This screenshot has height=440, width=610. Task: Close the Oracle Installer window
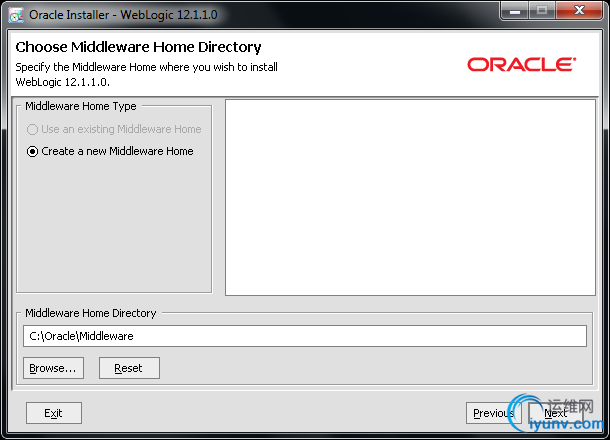tap(579, 11)
